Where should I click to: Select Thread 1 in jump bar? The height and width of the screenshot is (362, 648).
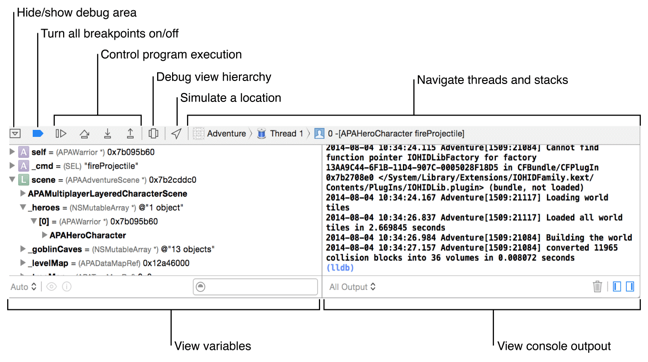[281, 133]
